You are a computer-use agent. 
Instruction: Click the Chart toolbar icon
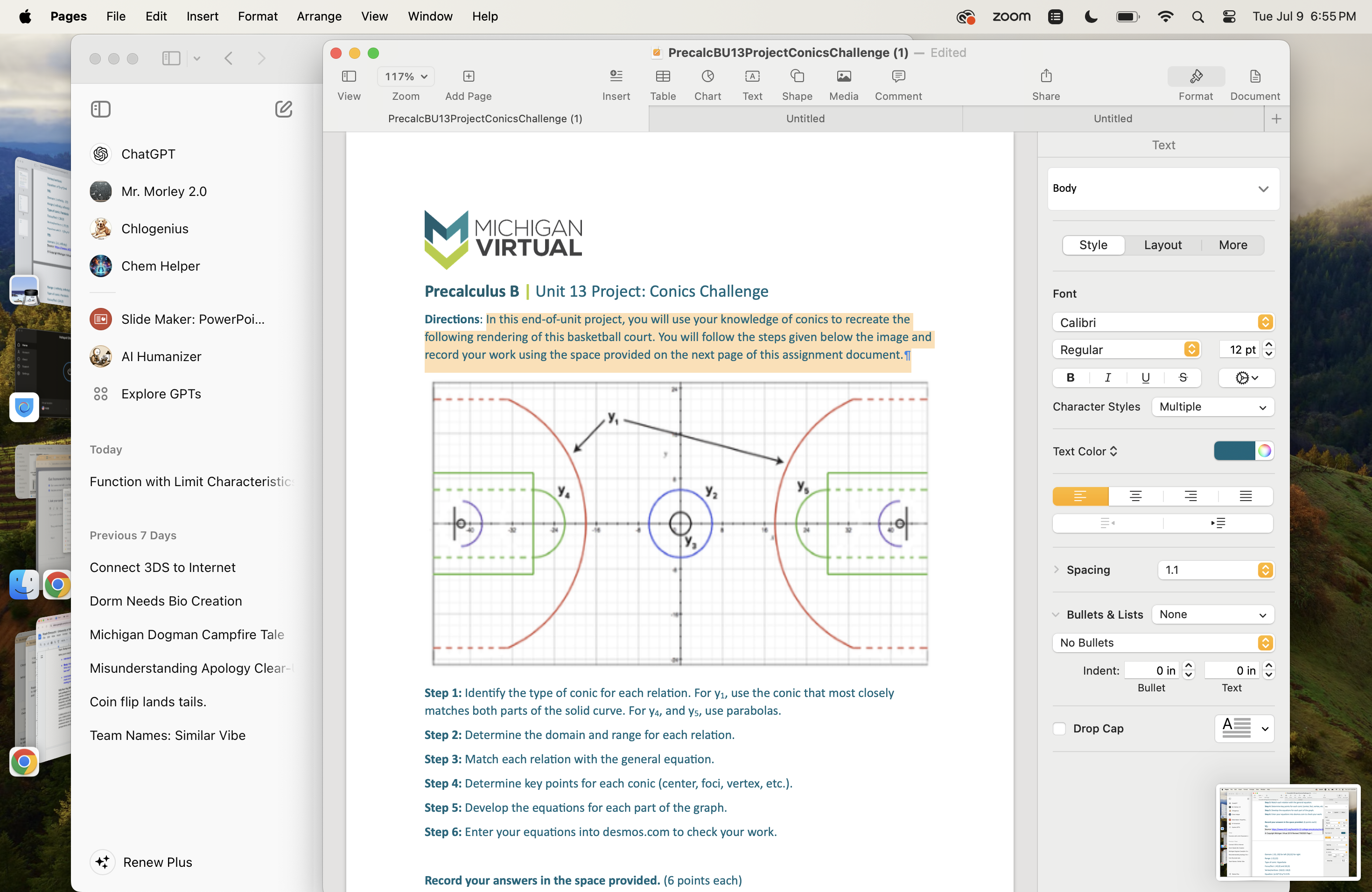point(707,77)
